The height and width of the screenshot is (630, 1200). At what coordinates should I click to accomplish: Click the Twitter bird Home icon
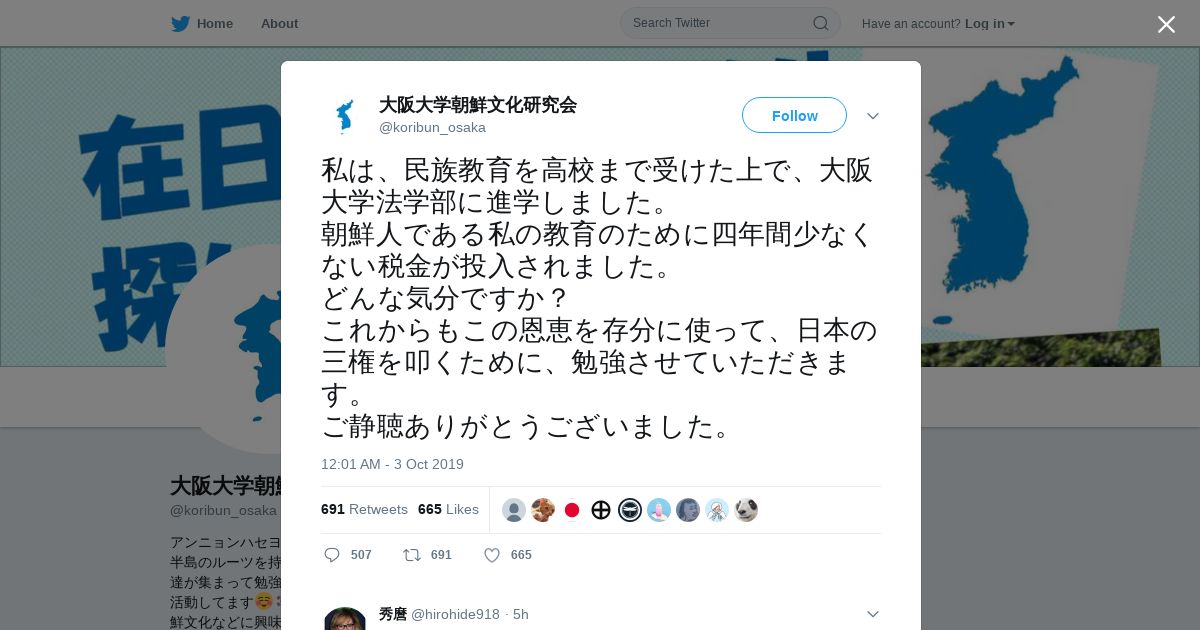180,23
